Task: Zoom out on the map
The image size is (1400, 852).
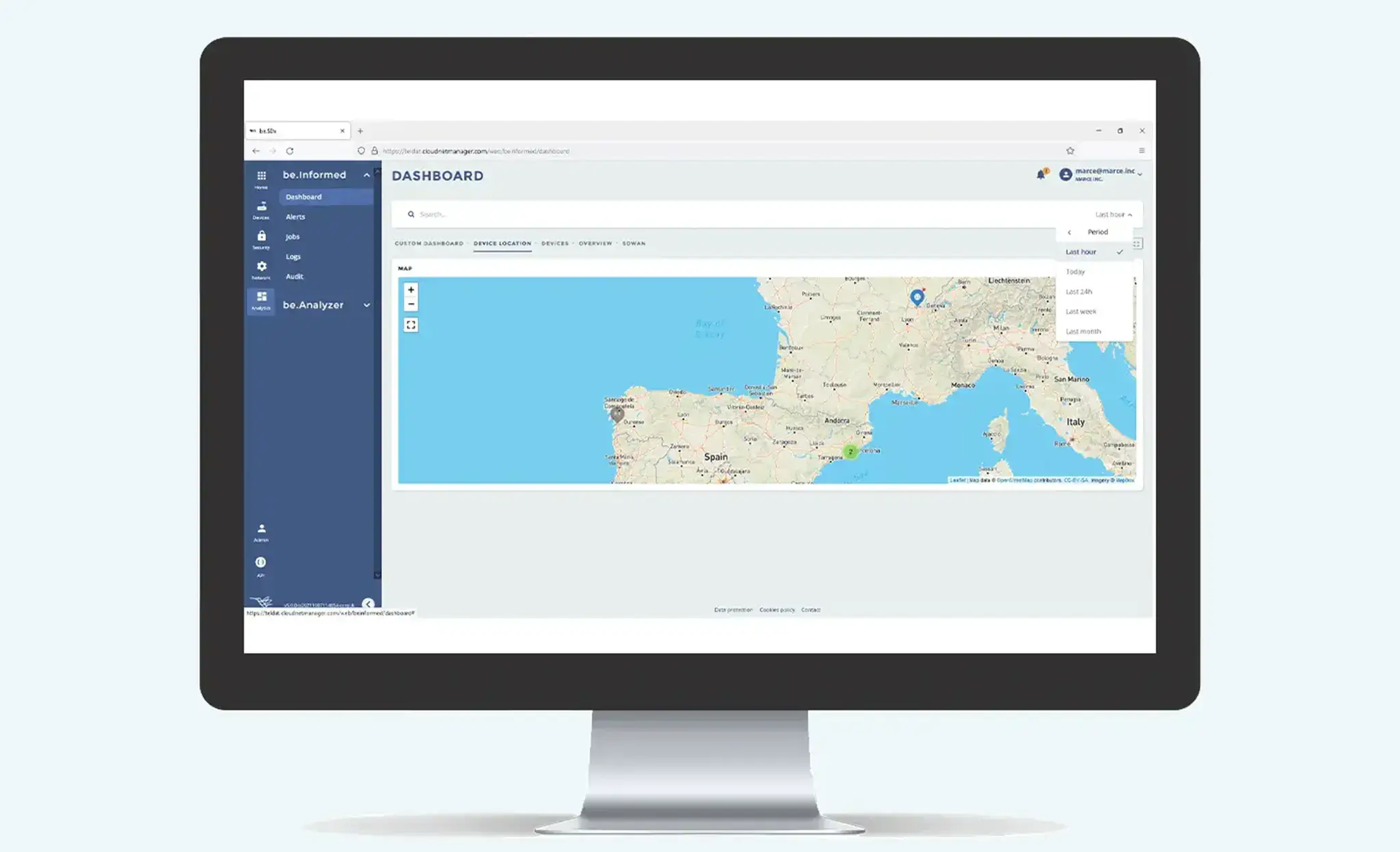Action: pos(411,304)
